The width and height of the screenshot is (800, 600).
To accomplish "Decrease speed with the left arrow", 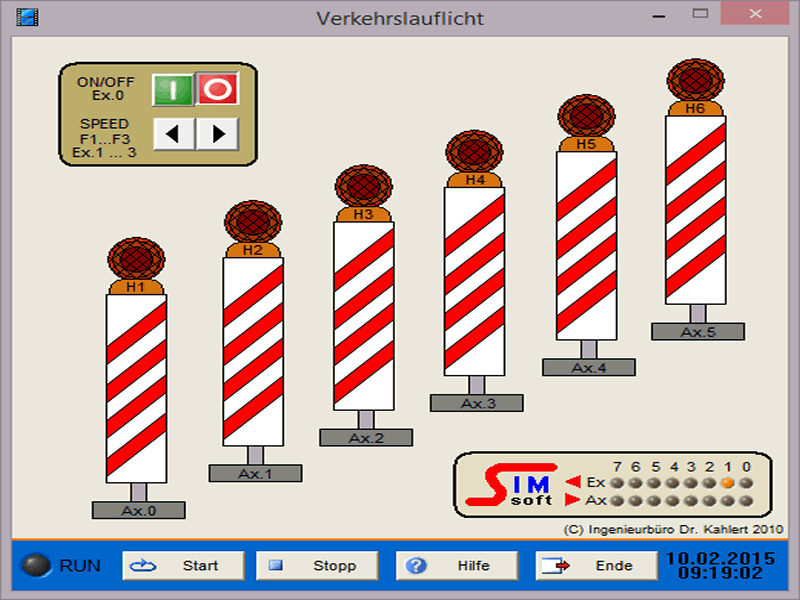I will [x=173, y=132].
